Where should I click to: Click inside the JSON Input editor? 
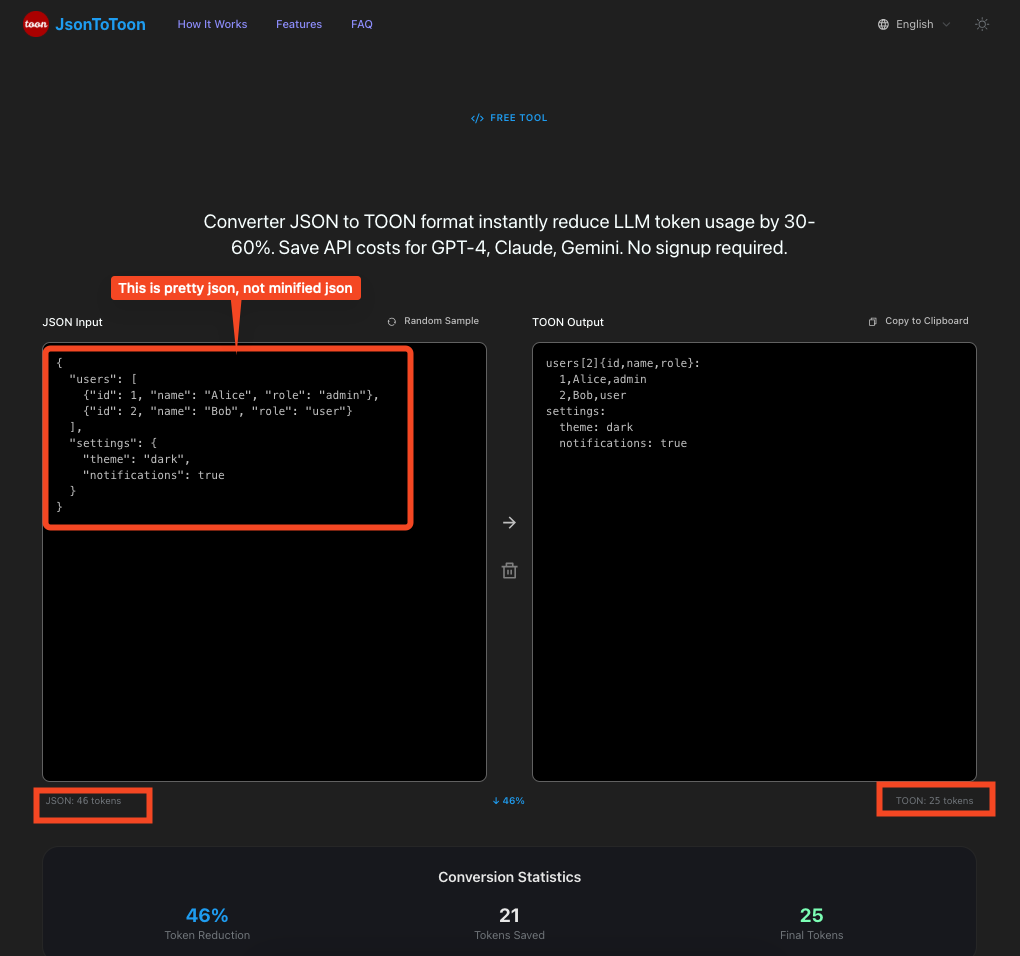pos(264,560)
